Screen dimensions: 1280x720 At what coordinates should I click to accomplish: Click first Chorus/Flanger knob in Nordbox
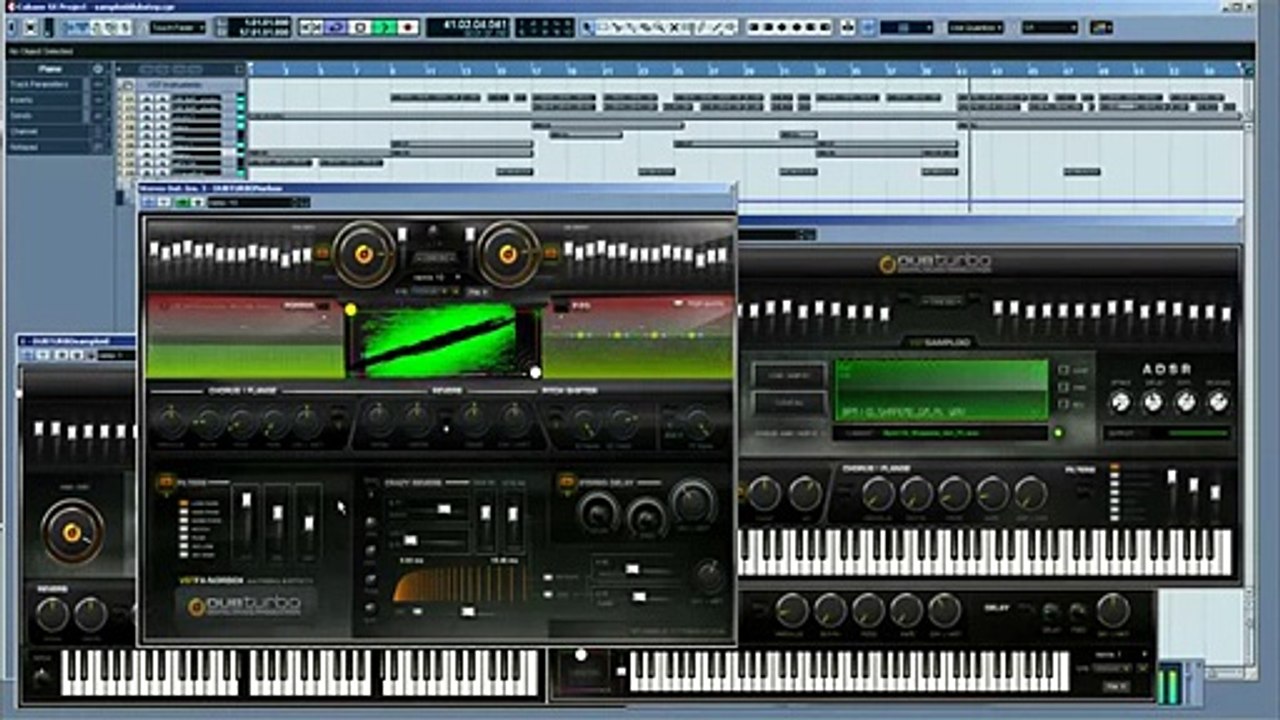171,423
